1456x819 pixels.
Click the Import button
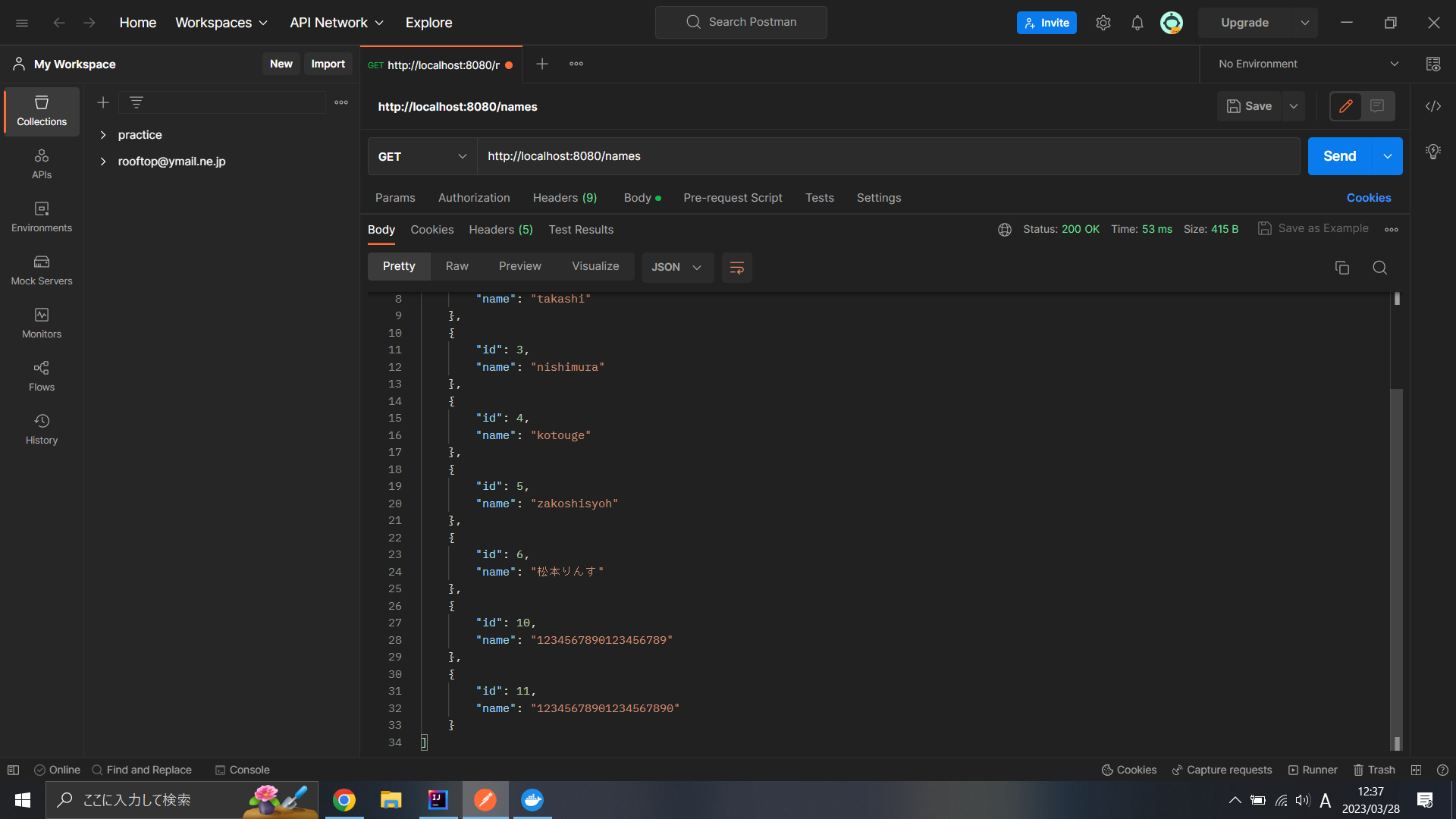pyautogui.click(x=328, y=64)
